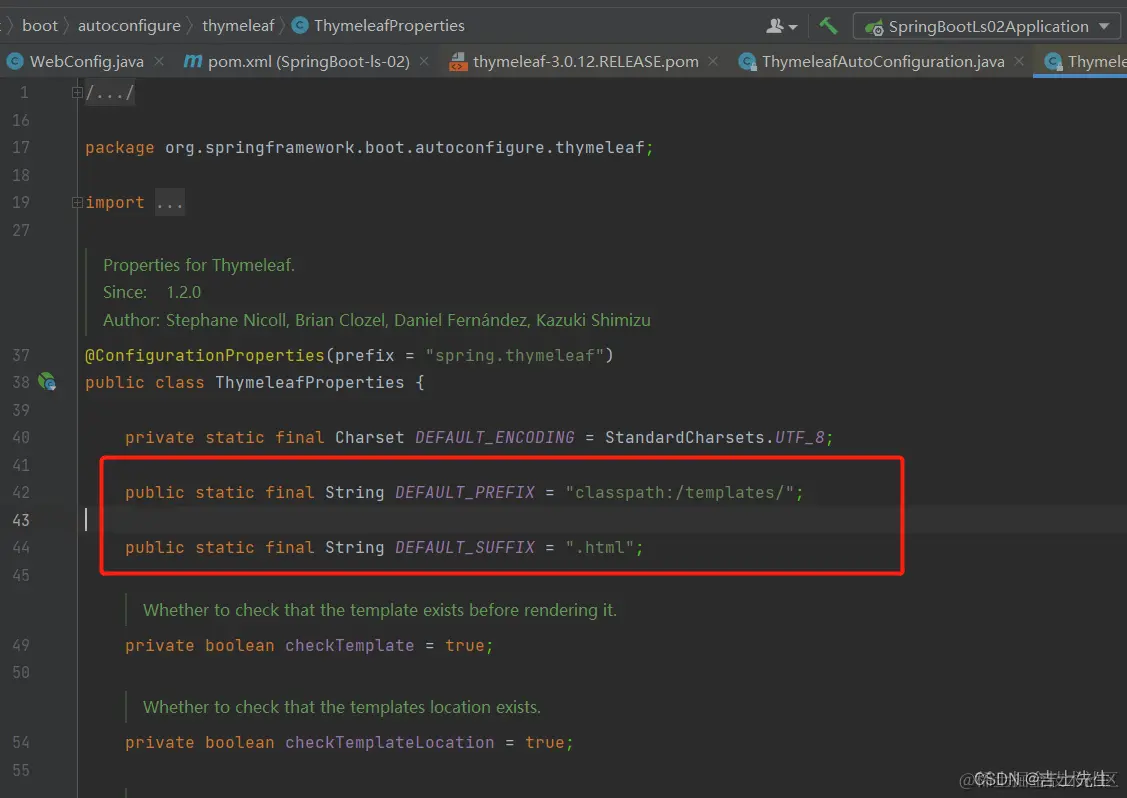The width and height of the screenshot is (1127, 798).
Task: Click the SpringBootLs02Application run config icon
Action: [874, 27]
